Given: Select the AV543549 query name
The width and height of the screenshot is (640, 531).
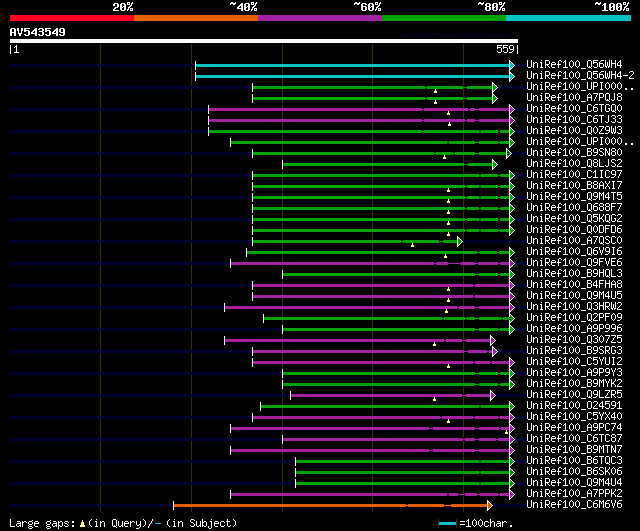Looking at the screenshot, I should click(38, 32).
